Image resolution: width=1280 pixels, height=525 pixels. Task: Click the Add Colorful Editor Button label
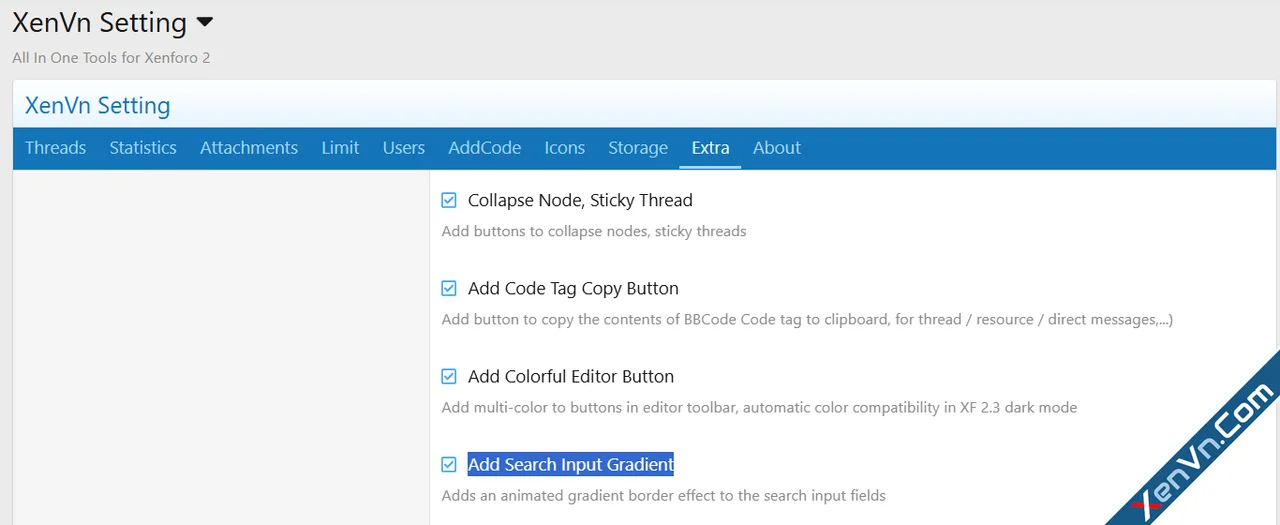click(570, 377)
